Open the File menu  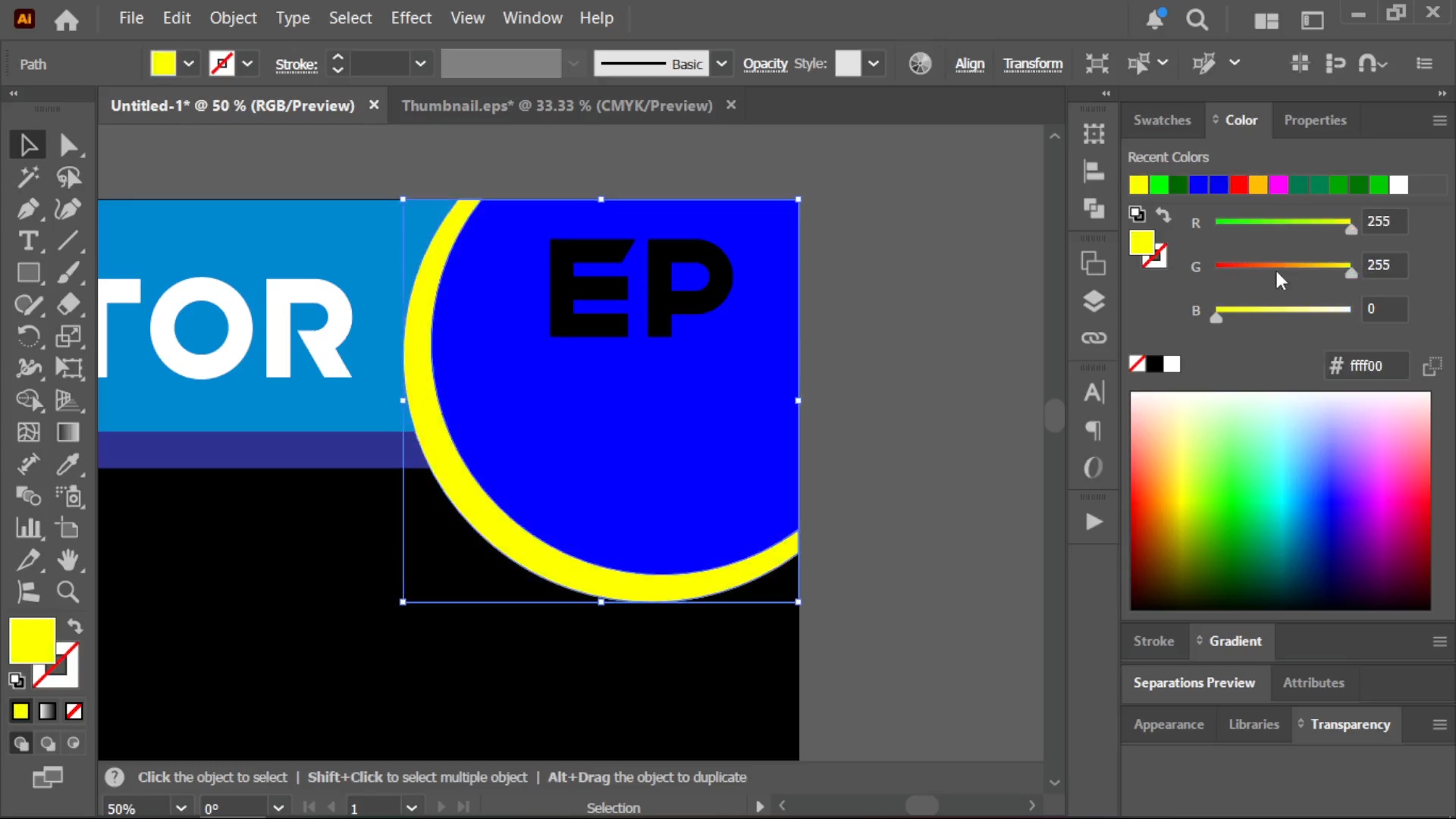coord(131,18)
